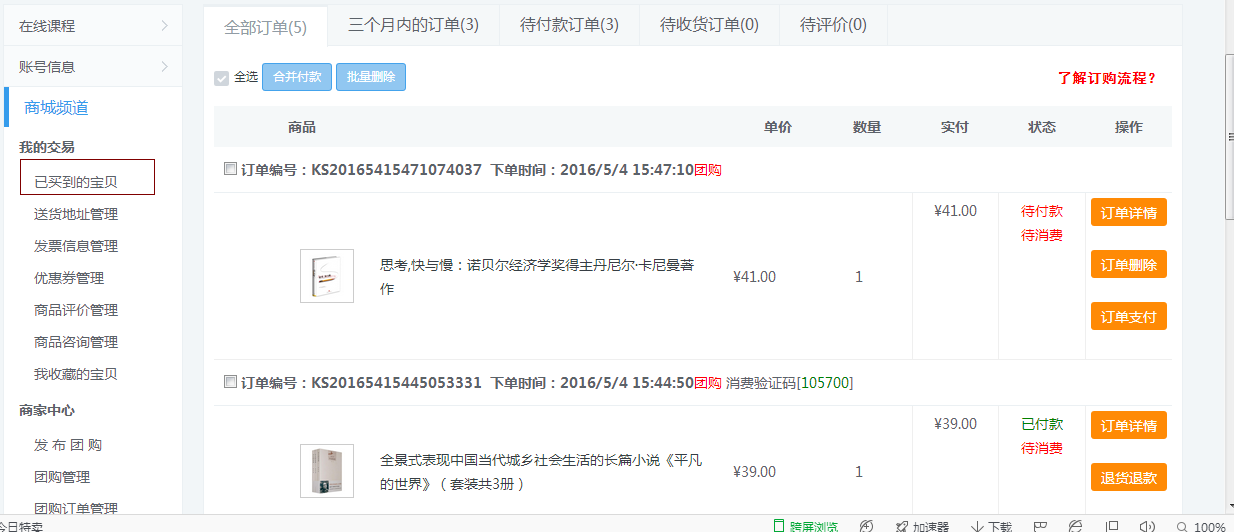Expand the 在线课程 sidebar section

92,26
